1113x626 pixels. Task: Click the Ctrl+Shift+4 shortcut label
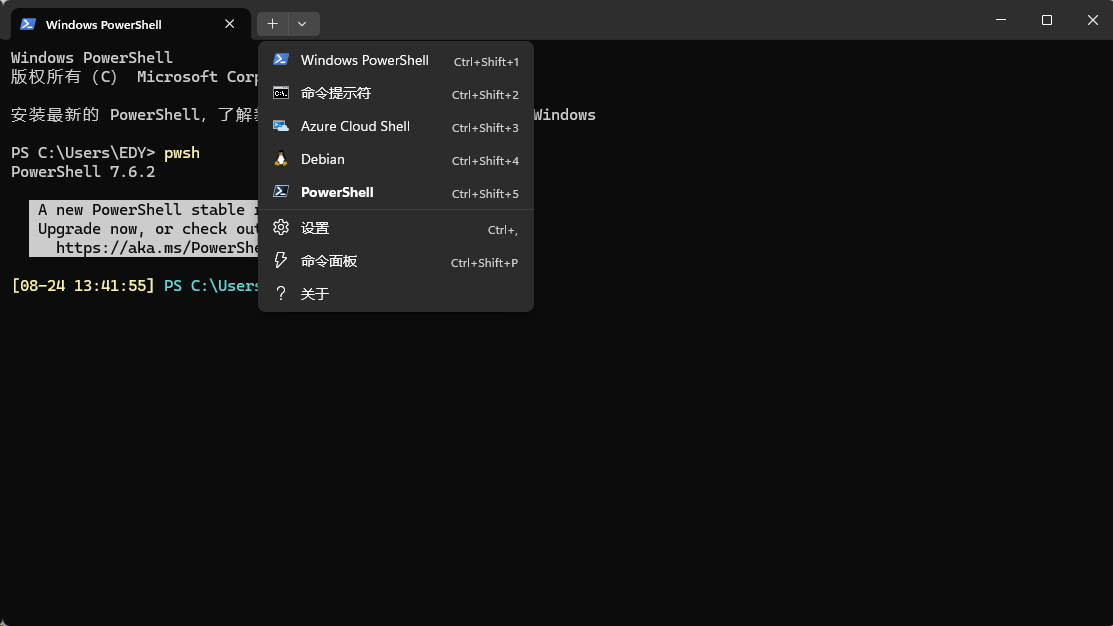(486, 160)
